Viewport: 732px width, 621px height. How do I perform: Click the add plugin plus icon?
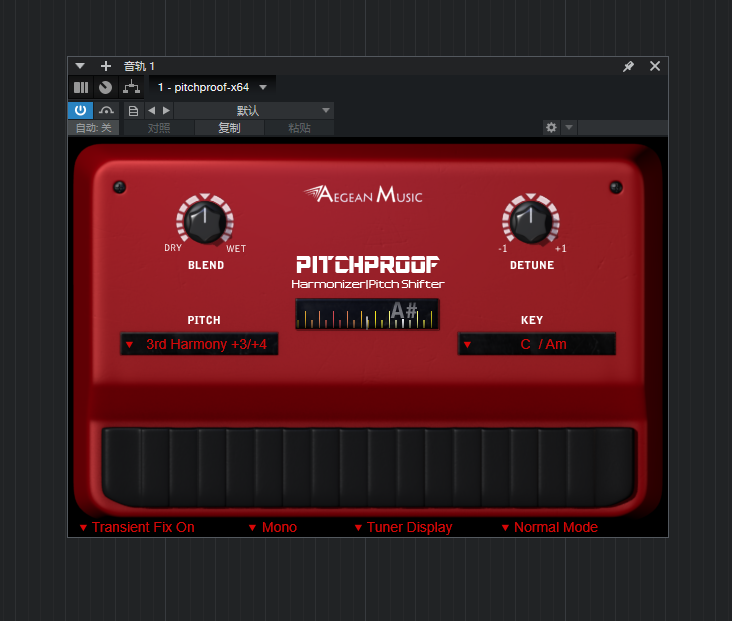[x=106, y=66]
